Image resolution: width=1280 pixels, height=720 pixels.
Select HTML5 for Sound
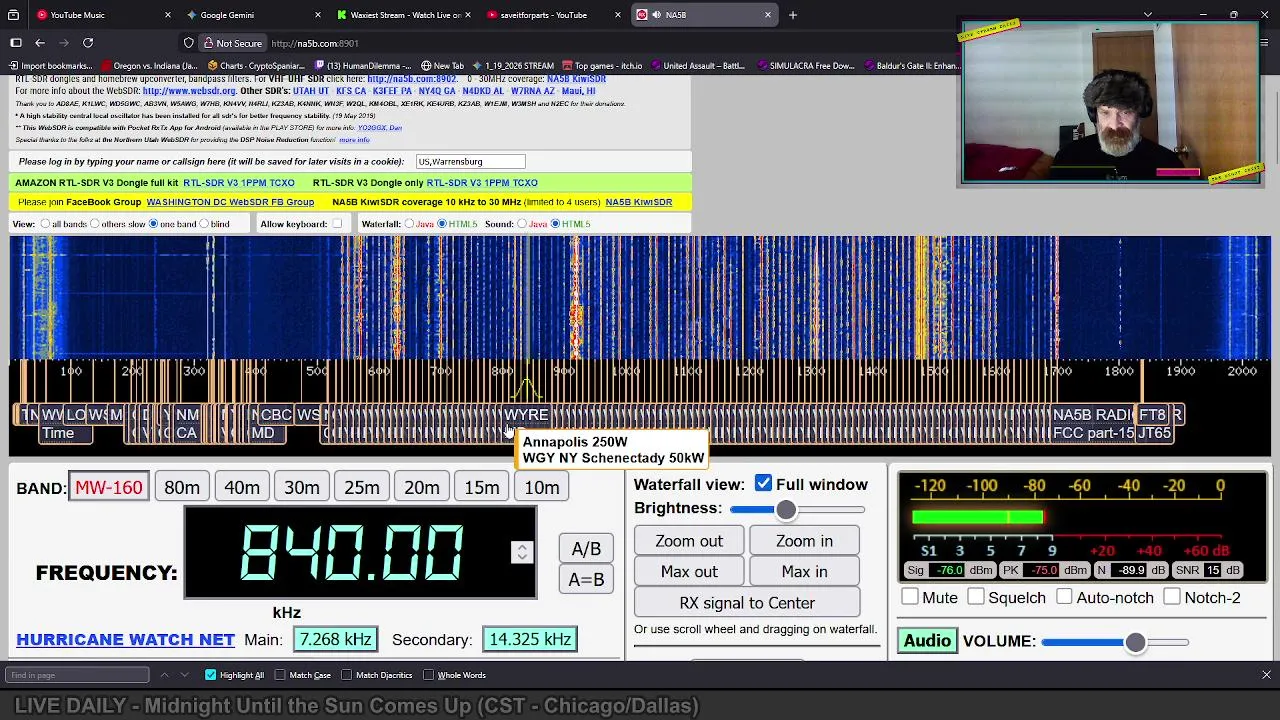(555, 224)
